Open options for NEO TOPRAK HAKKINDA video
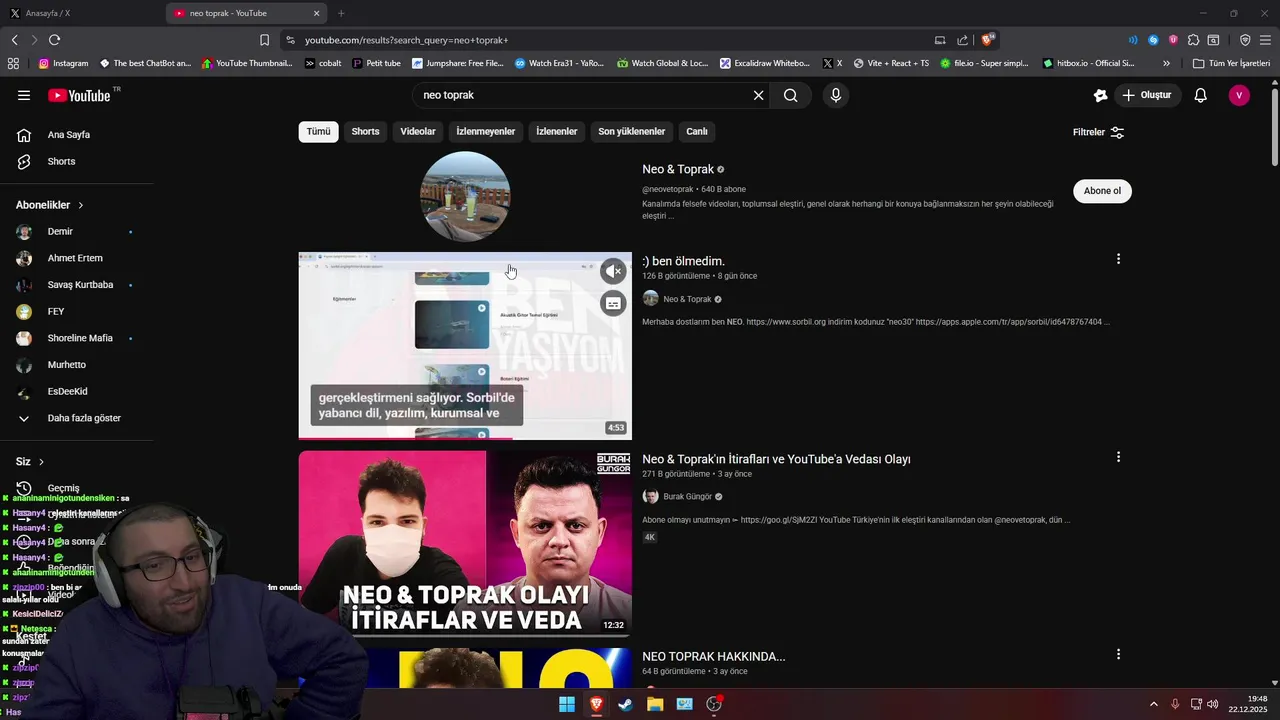This screenshot has height=720, width=1280. pos(1118,654)
